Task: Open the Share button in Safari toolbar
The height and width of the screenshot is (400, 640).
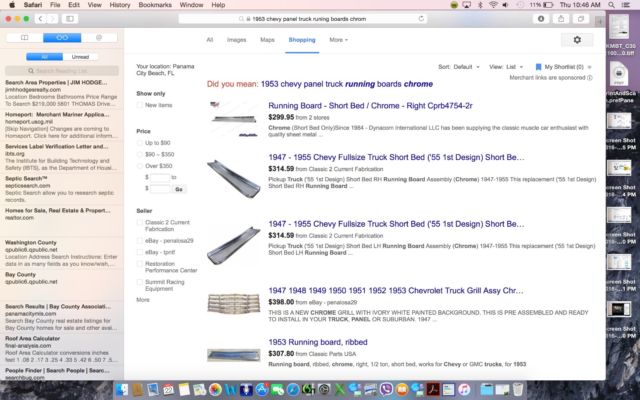Action: (561, 19)
